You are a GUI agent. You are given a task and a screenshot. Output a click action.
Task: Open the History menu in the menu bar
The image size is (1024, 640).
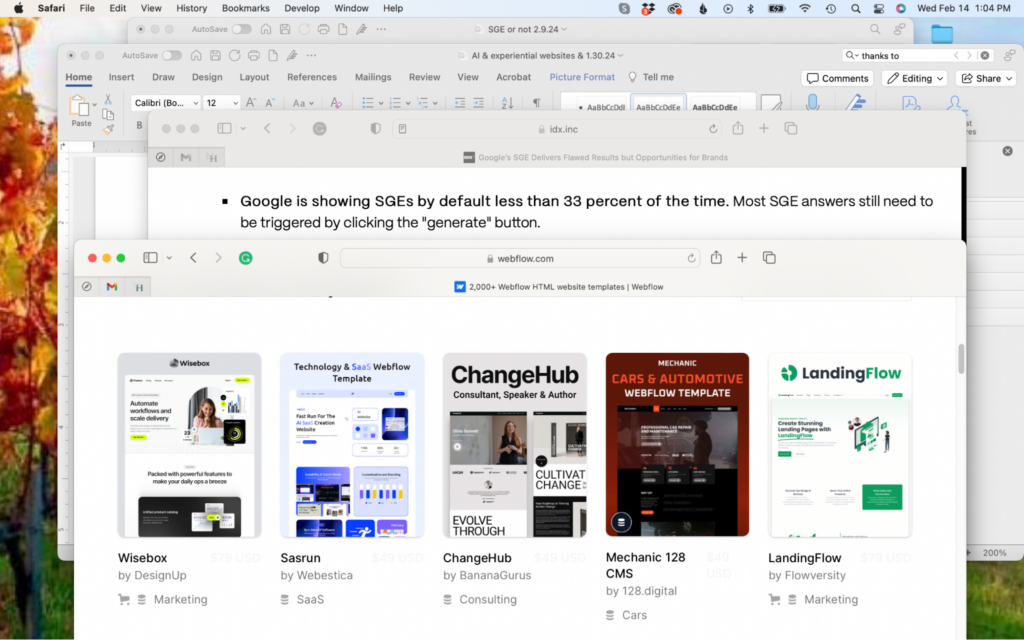tap(191, 8)
